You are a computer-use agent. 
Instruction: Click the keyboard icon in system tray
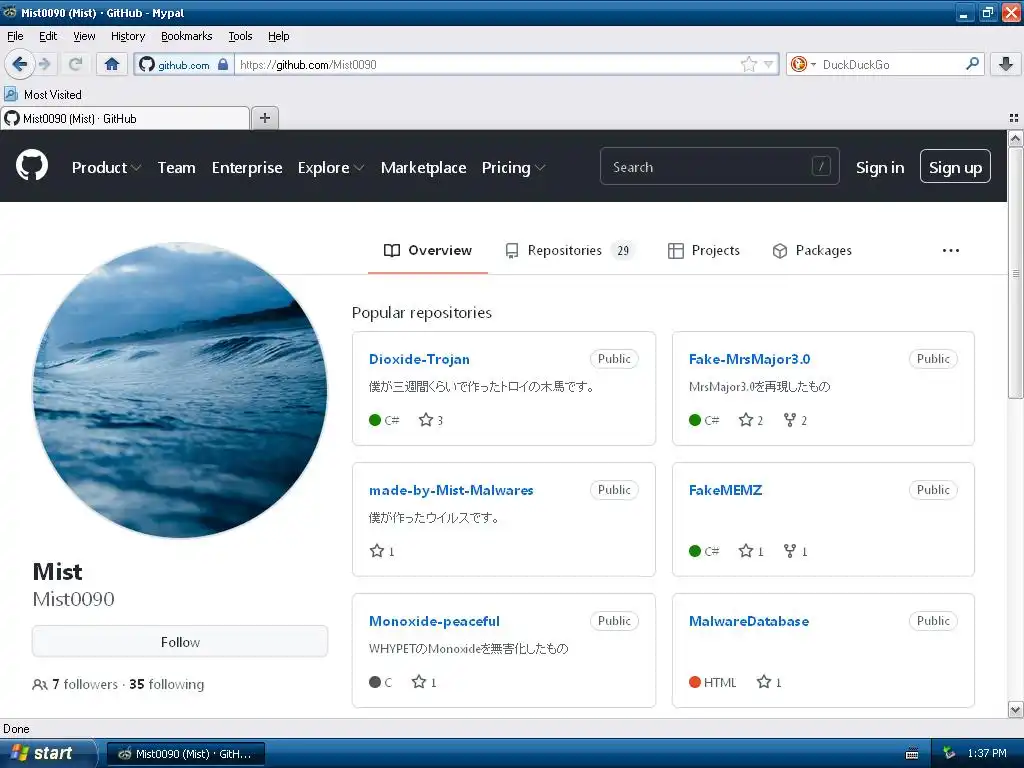coord(912,754)
